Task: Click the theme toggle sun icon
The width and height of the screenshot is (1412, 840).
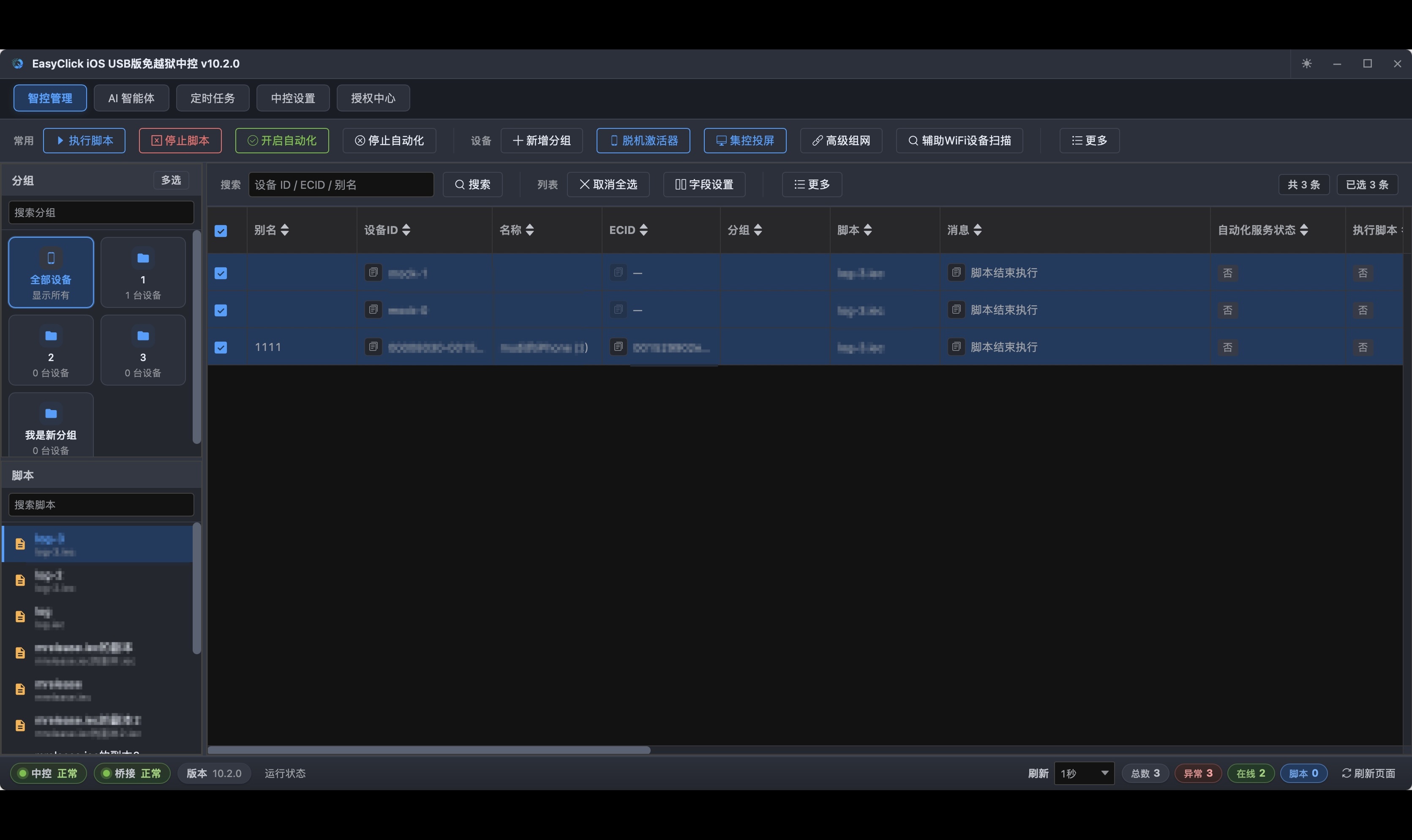Action: tap(1307, 63)
